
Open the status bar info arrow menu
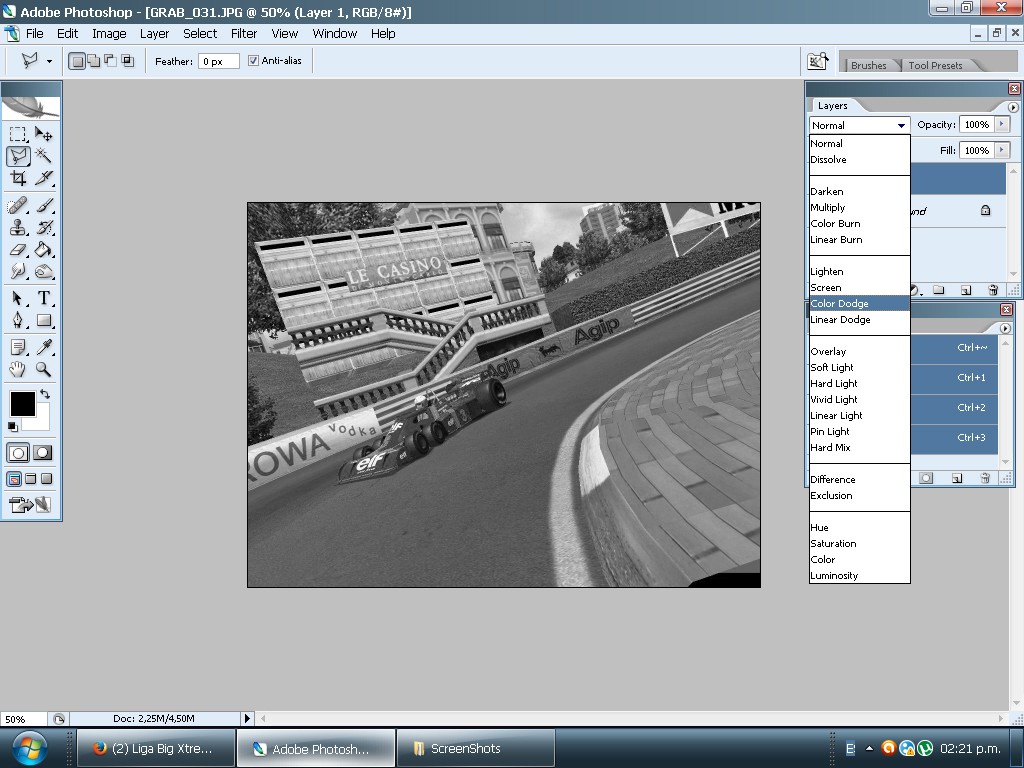248,718
